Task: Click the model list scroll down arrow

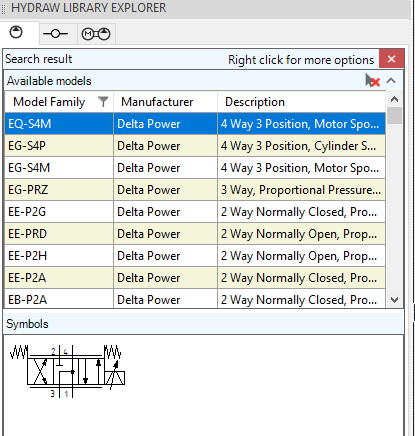Action: [394, 300]
